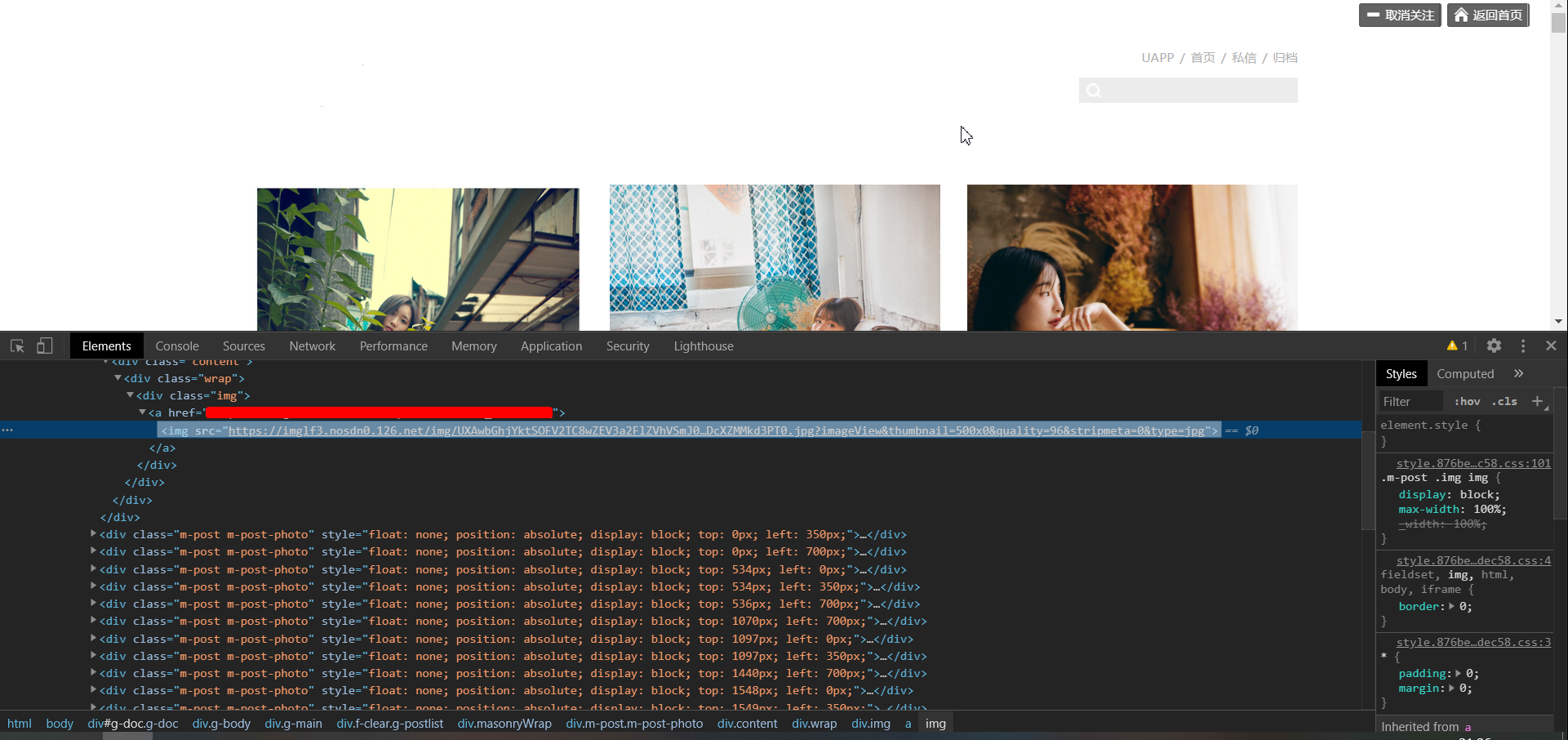Select div.m-post.m-post-photo breadcrumb
Viewport: 1568px width, 740px height.
(634, 724)
